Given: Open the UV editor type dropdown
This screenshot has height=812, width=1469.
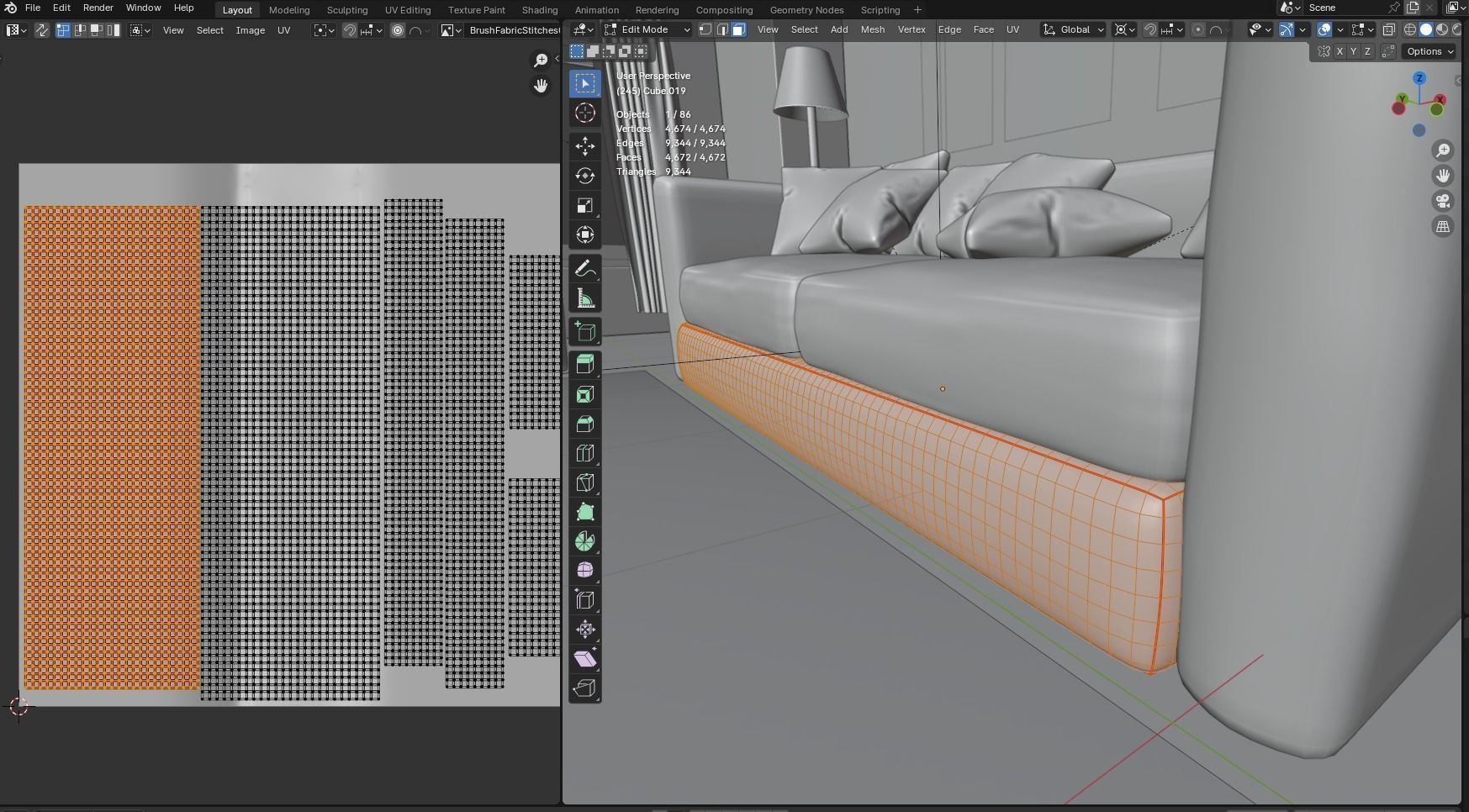Looking at the screenshot, I should click(x=16, y=30).
